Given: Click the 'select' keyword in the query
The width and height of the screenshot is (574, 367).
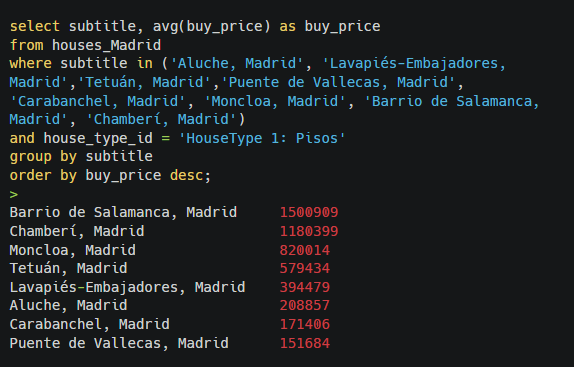Looking at the screenshot, I should pyautogui.click(x=35, y=26).
